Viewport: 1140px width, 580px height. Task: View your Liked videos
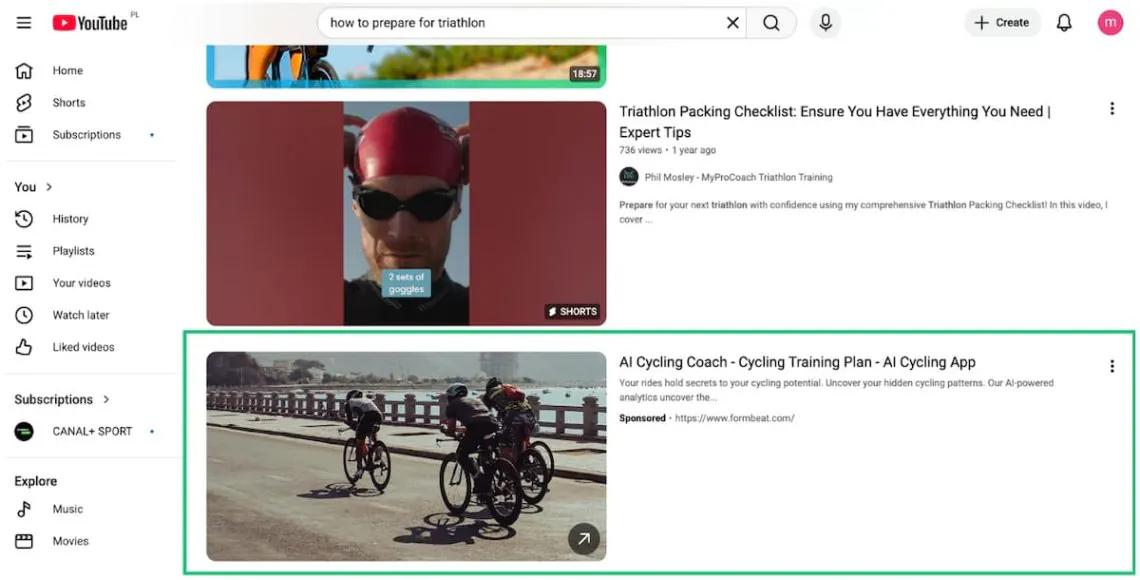pos(83,346)
